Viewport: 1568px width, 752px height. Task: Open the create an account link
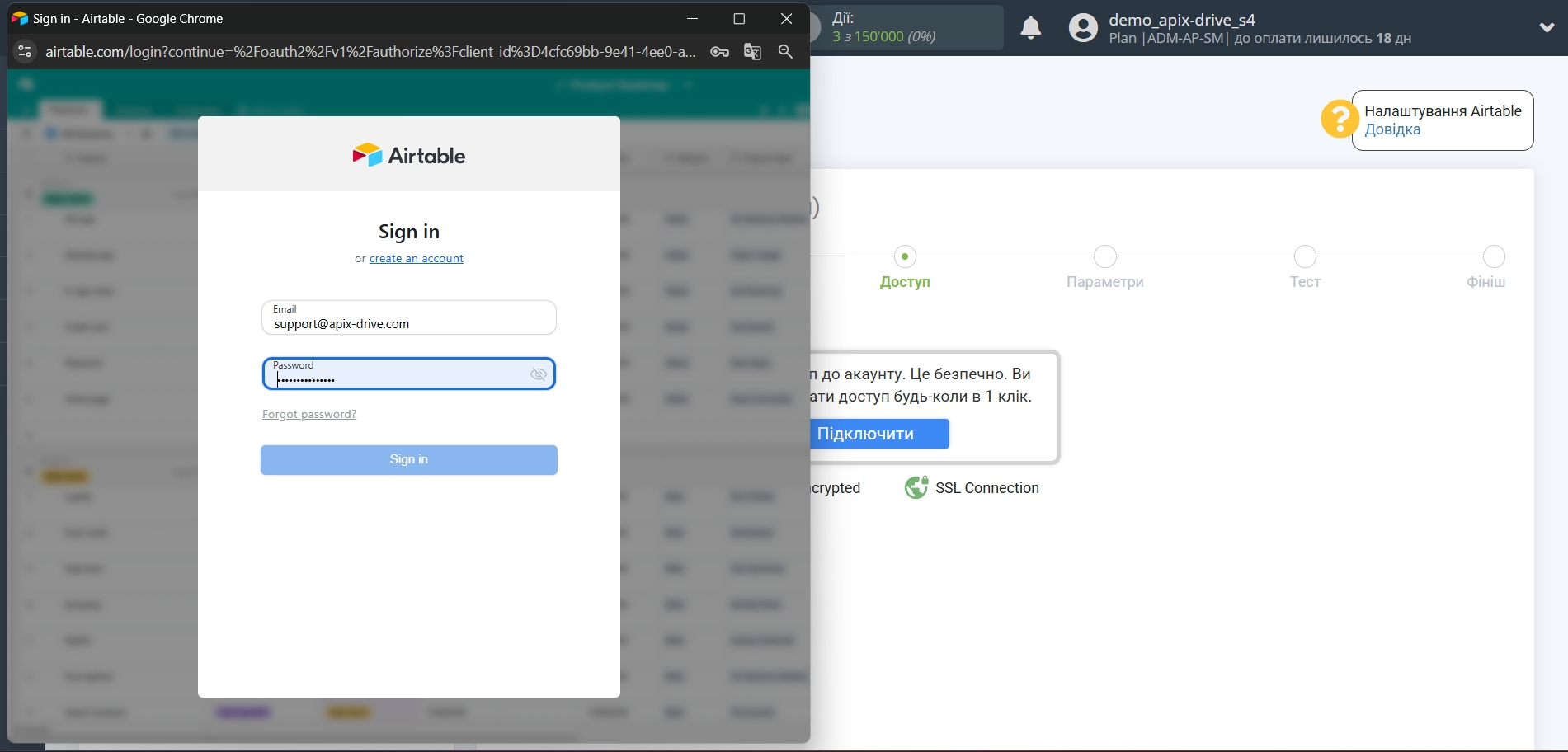[x=417, y=259]
